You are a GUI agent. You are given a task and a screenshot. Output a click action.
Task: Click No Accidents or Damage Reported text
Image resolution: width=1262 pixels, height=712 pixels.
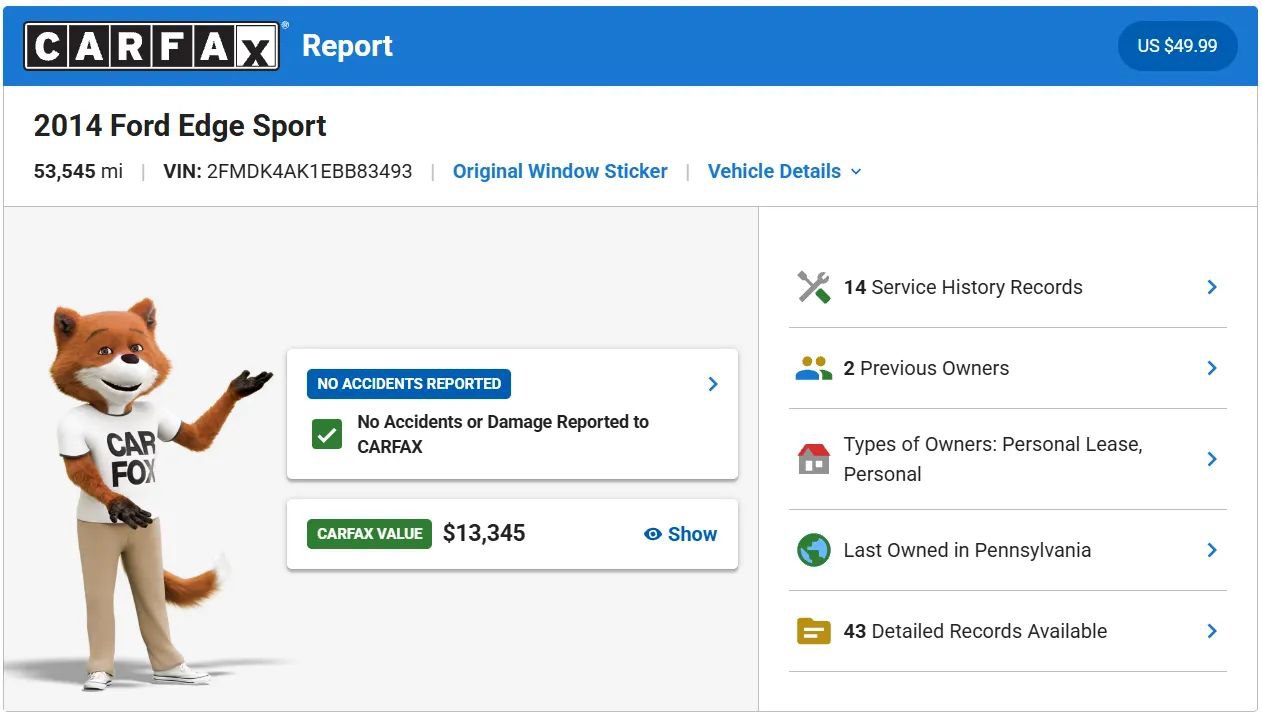tap(503, 434)
